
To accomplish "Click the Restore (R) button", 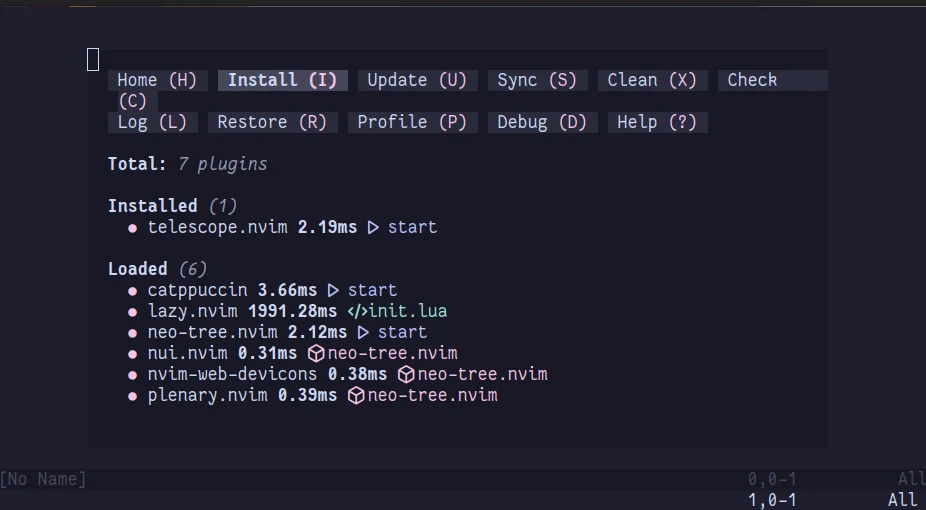I will tap(272, 122).
